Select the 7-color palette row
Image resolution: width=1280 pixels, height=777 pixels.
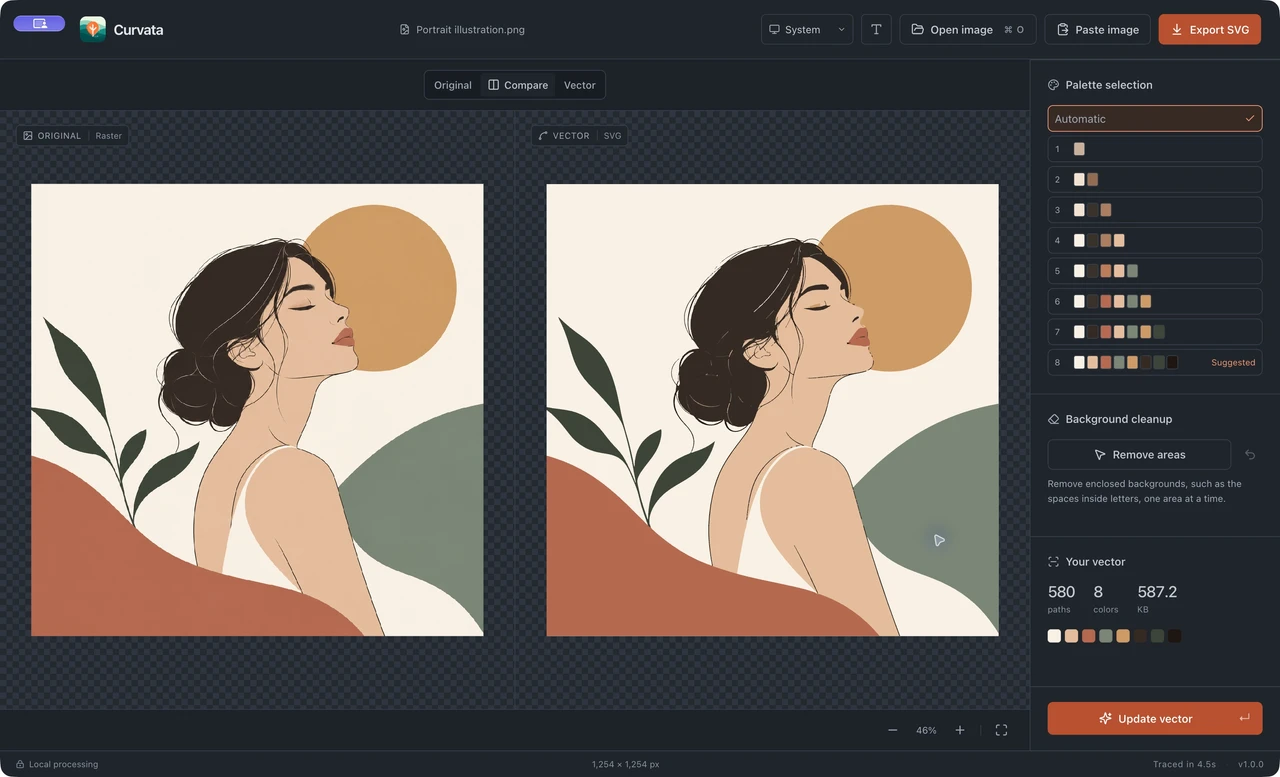pos(1155,332)
